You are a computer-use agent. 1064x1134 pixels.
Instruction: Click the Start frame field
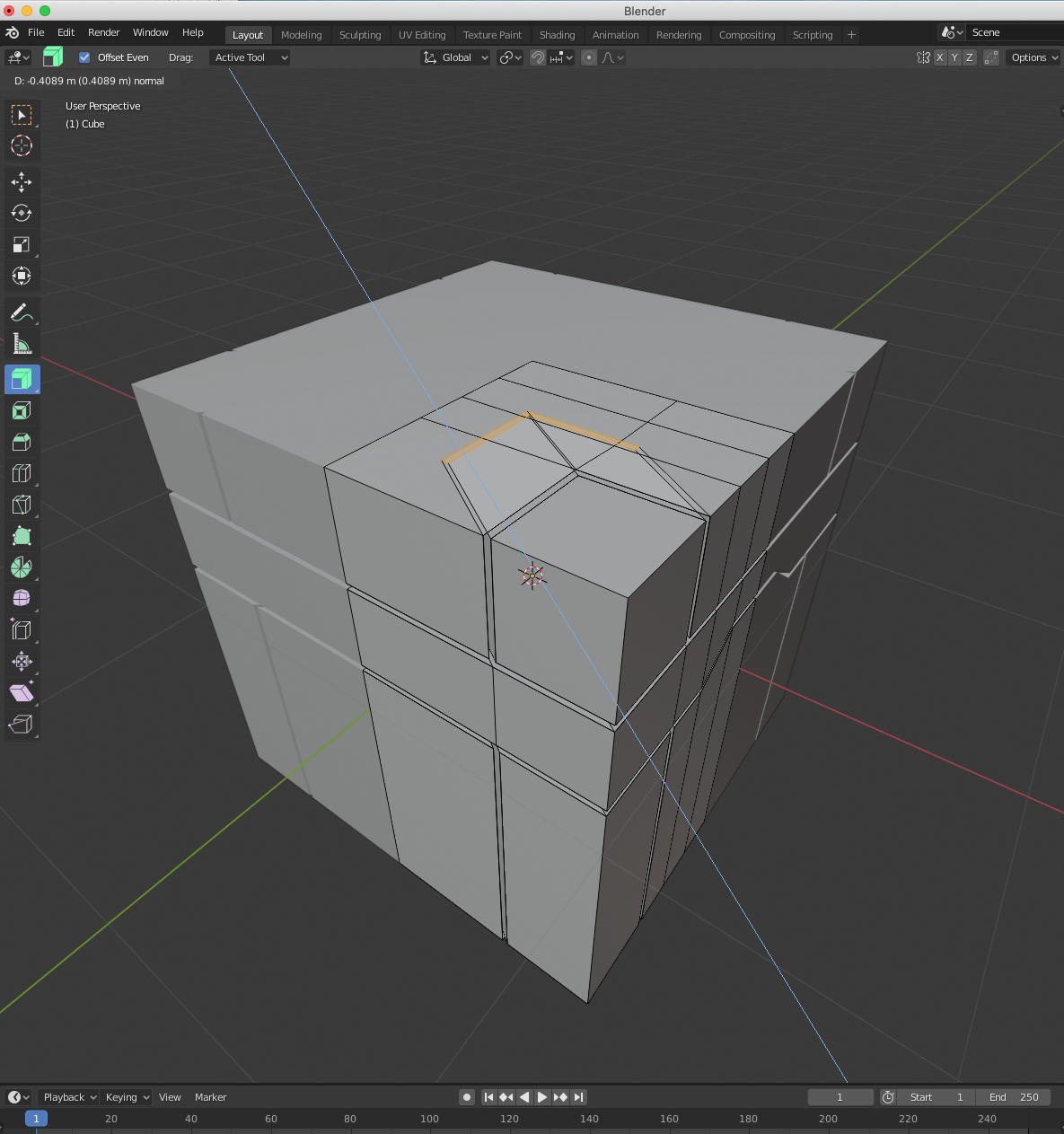click(935, 1096)
